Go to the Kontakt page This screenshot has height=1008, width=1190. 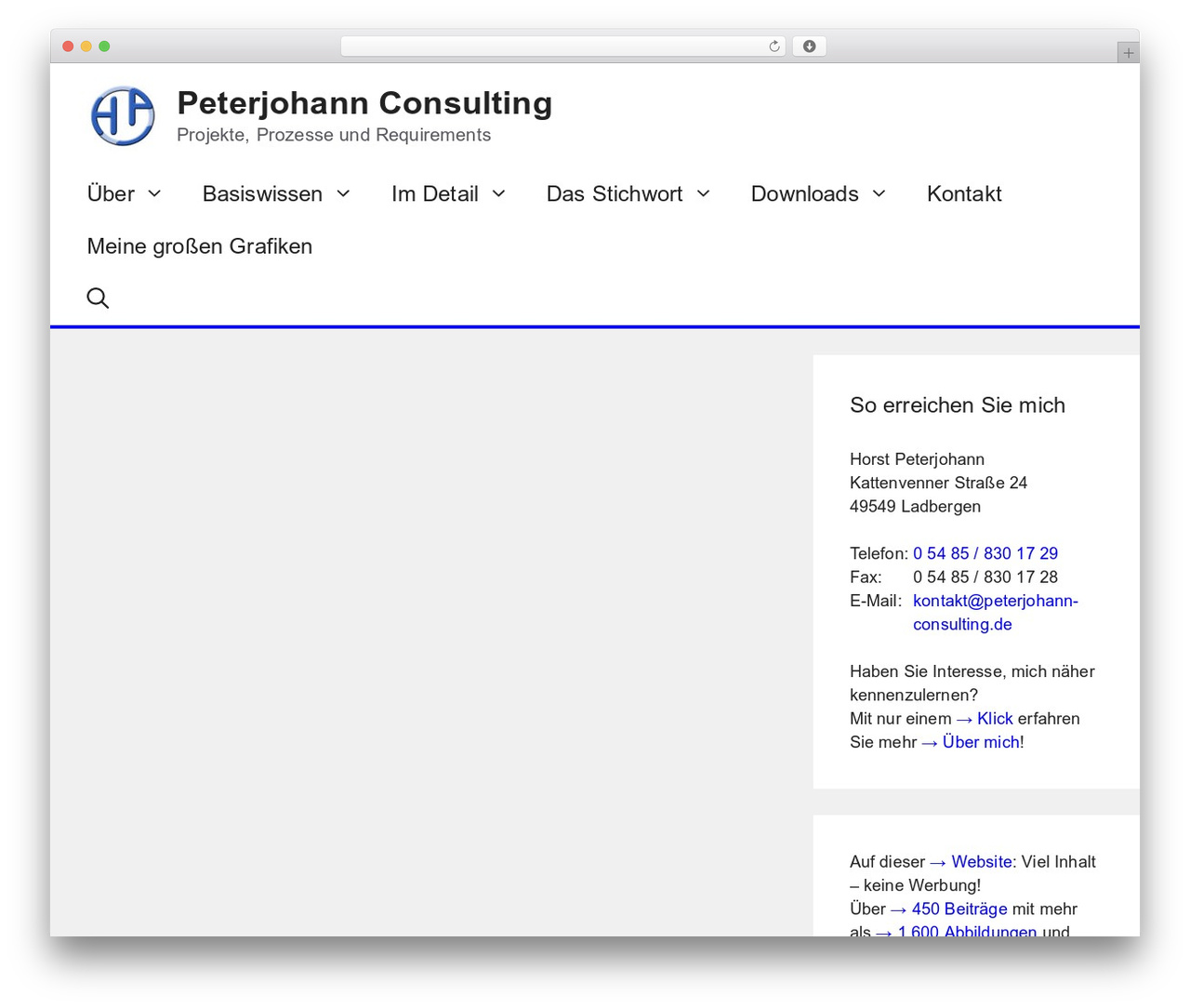(964, 193)
